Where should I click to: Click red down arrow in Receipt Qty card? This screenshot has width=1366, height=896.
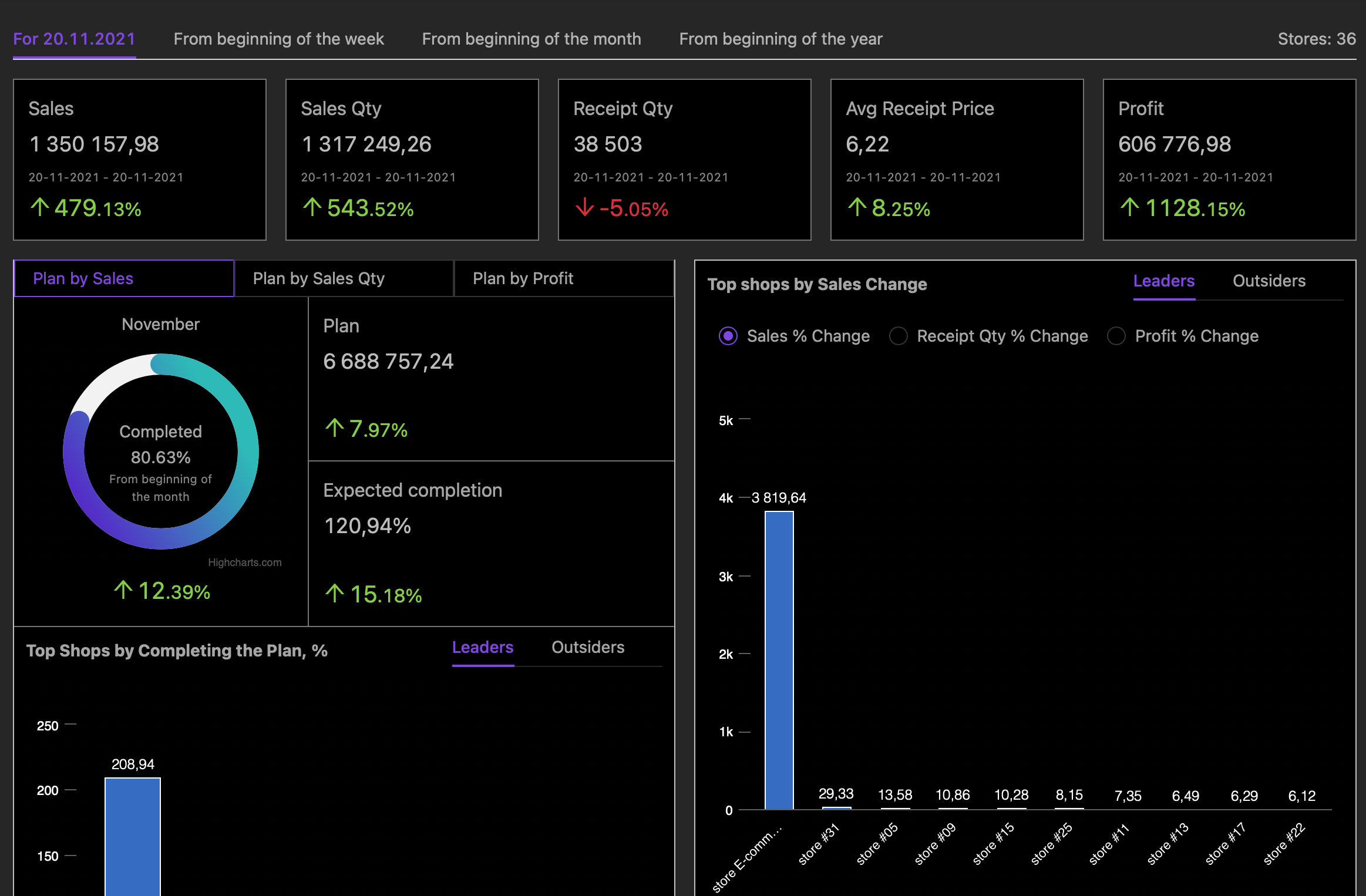click(584, 207)
